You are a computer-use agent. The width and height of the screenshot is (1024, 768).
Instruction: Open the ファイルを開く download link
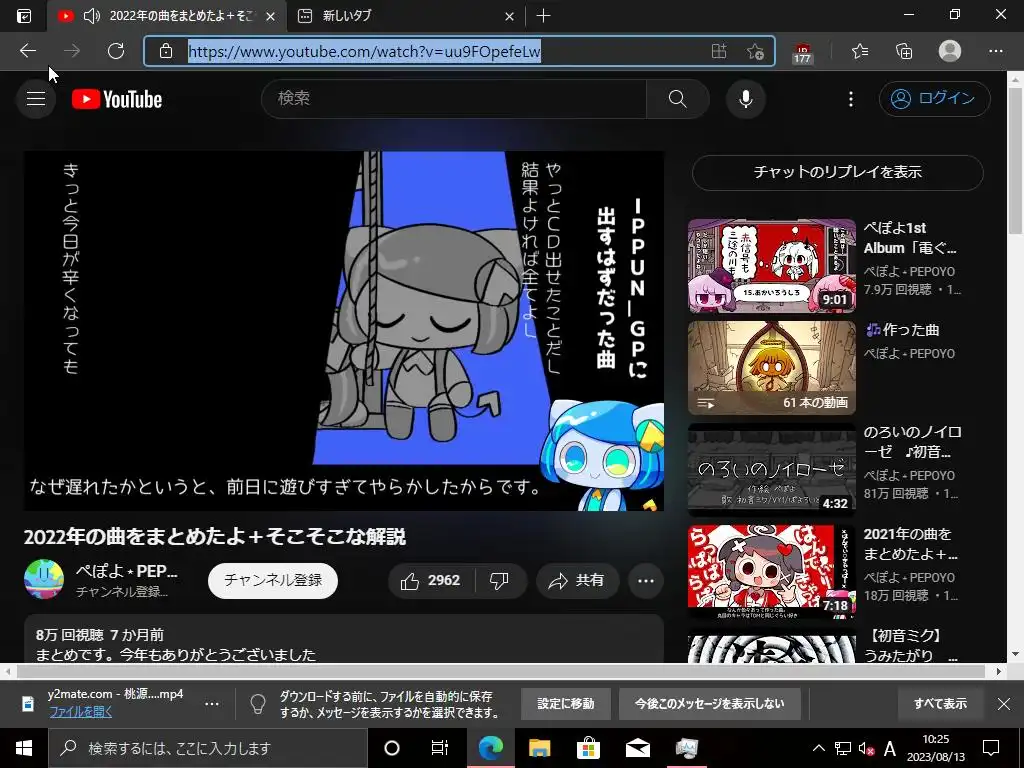click(80, 712)
